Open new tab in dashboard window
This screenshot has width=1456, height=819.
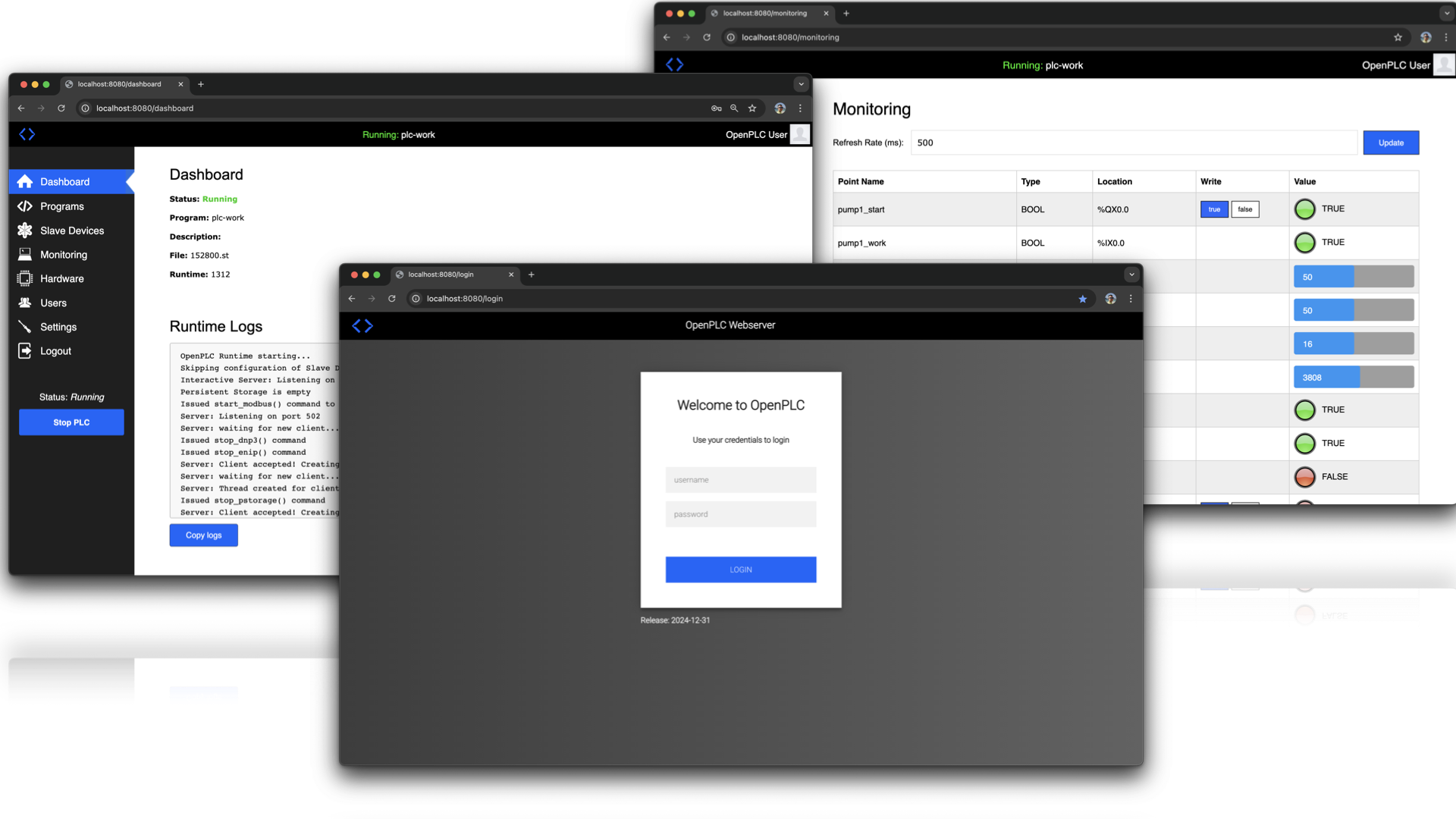(x=201, y=84)
